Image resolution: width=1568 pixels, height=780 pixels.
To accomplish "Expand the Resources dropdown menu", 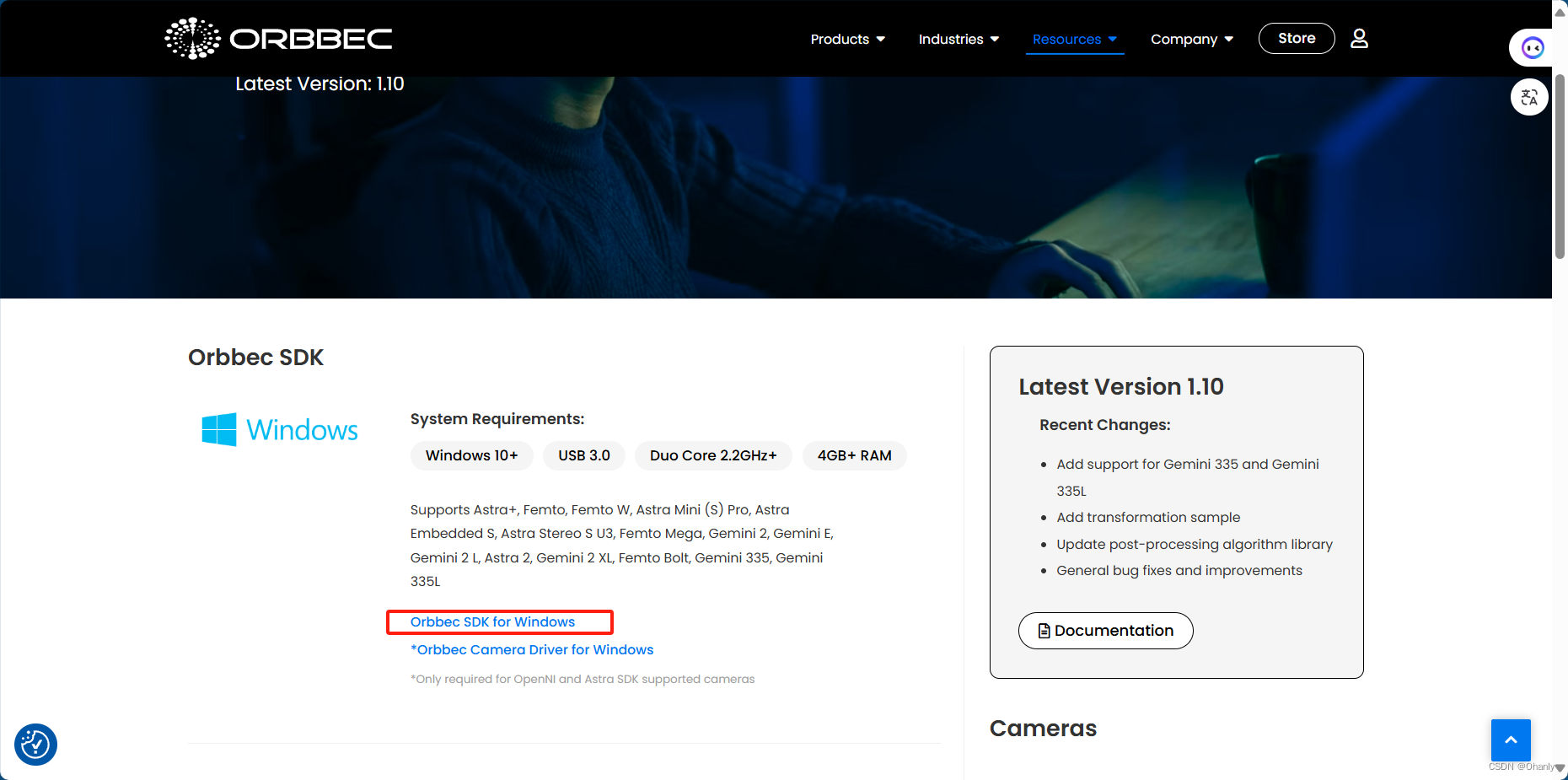I will coord(1075,40).
